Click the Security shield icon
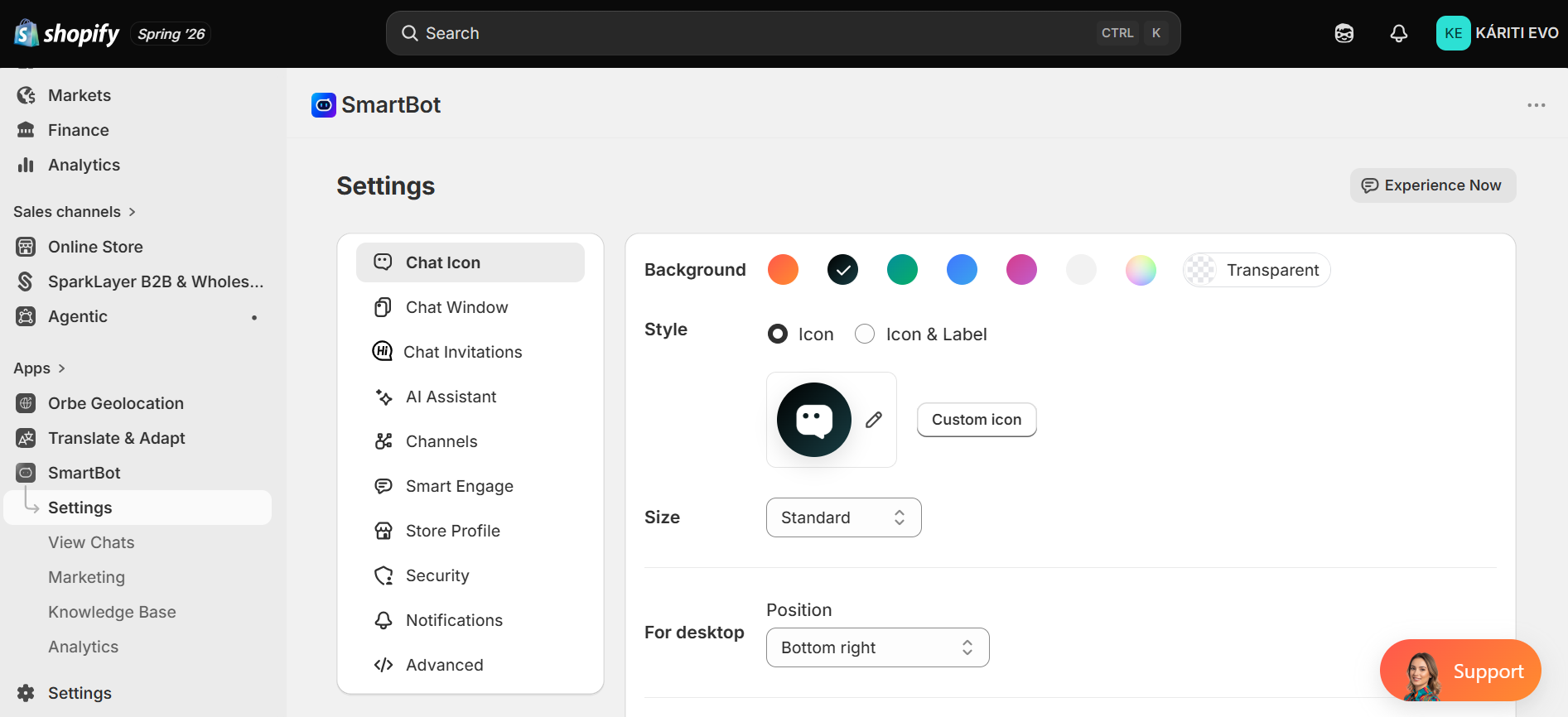 click(383, 575)
